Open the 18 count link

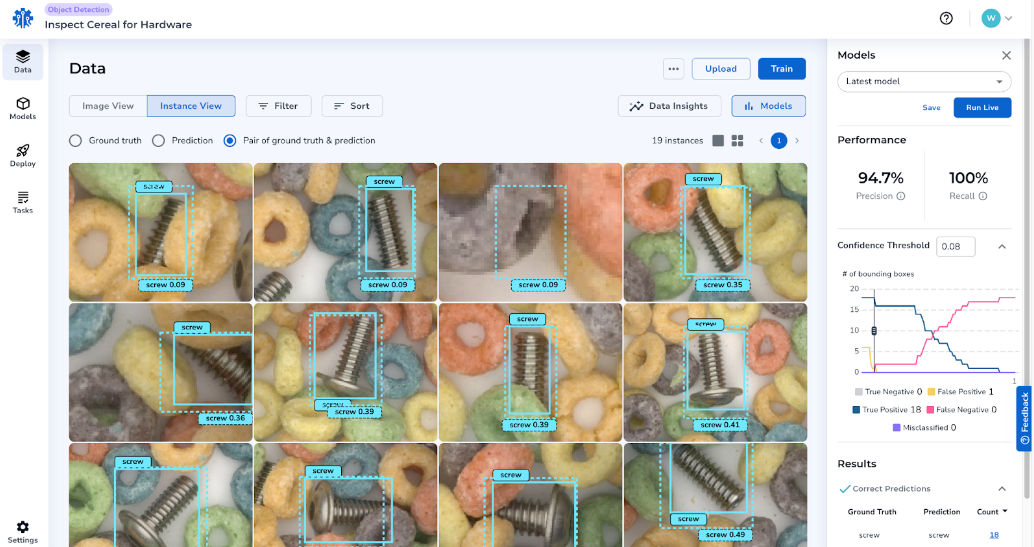click(994, 535)
